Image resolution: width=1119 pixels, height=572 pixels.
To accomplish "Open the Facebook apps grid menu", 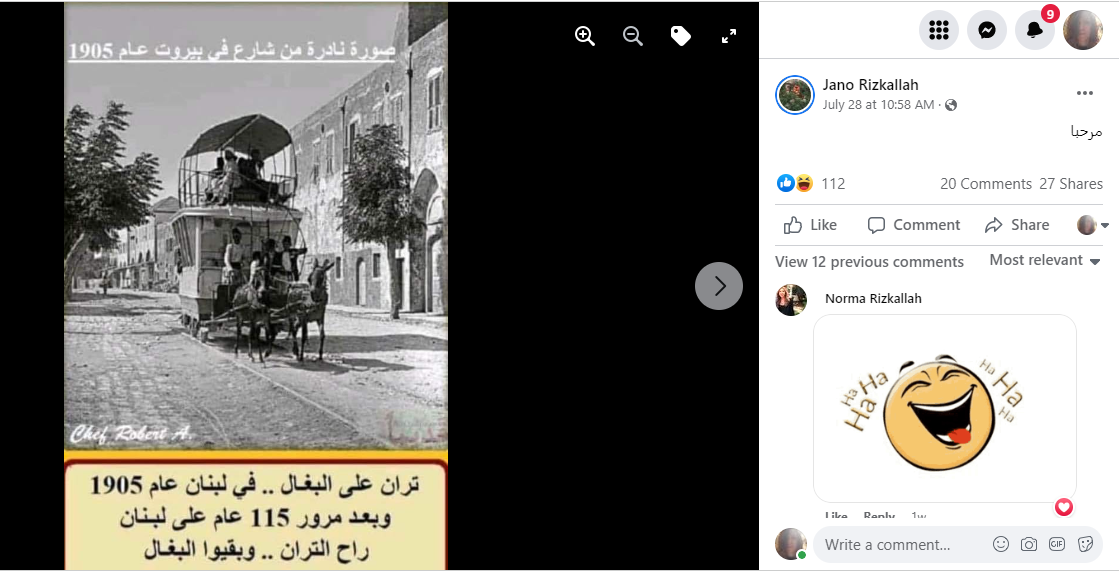I will pos(938,30).
